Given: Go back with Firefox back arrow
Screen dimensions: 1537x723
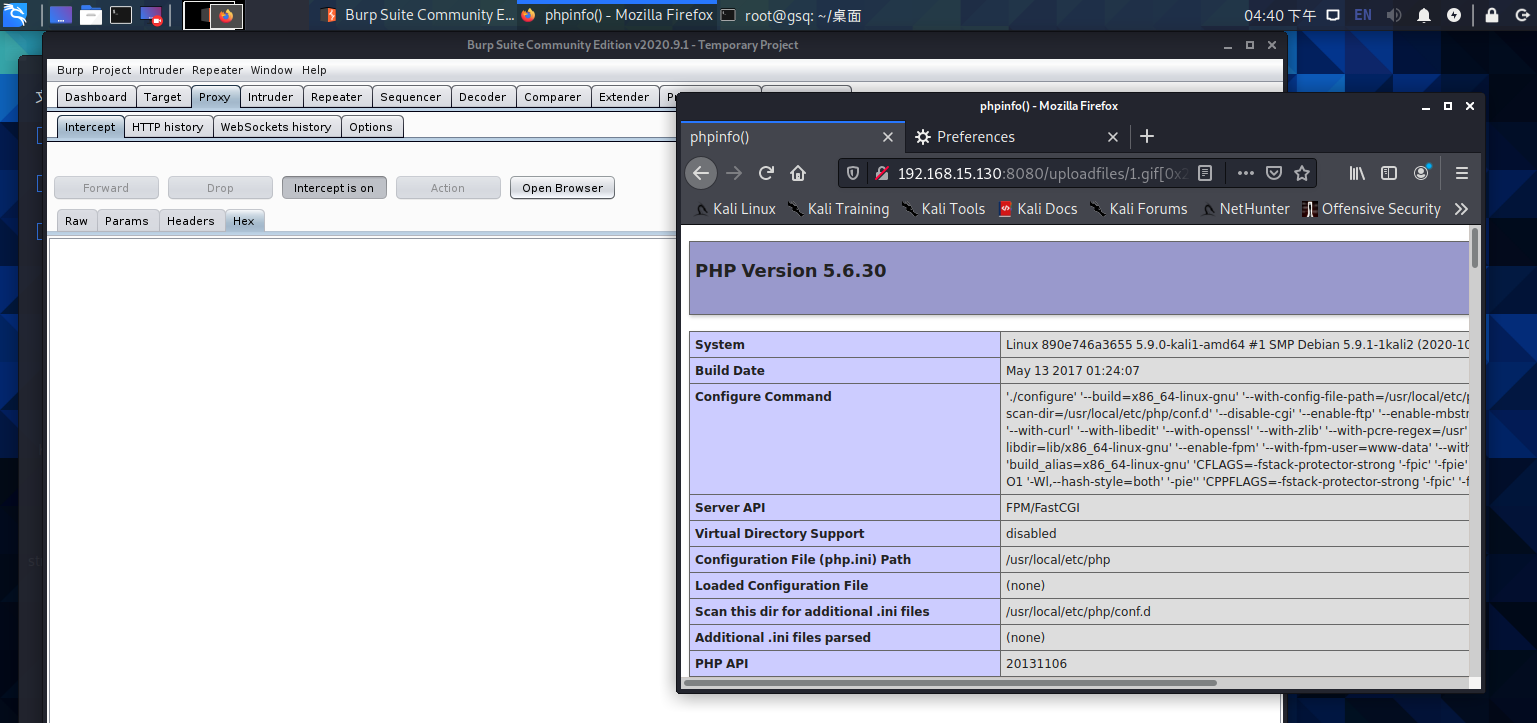Looking at the screenshot, I should (x=701, y=173).
